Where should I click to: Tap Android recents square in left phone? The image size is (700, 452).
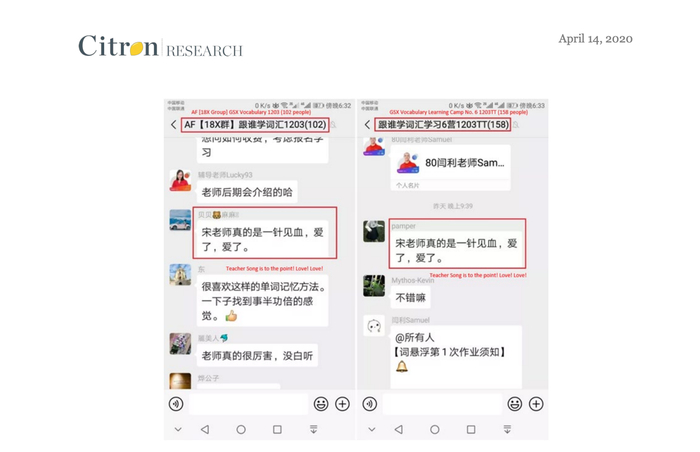pos(277,429)
